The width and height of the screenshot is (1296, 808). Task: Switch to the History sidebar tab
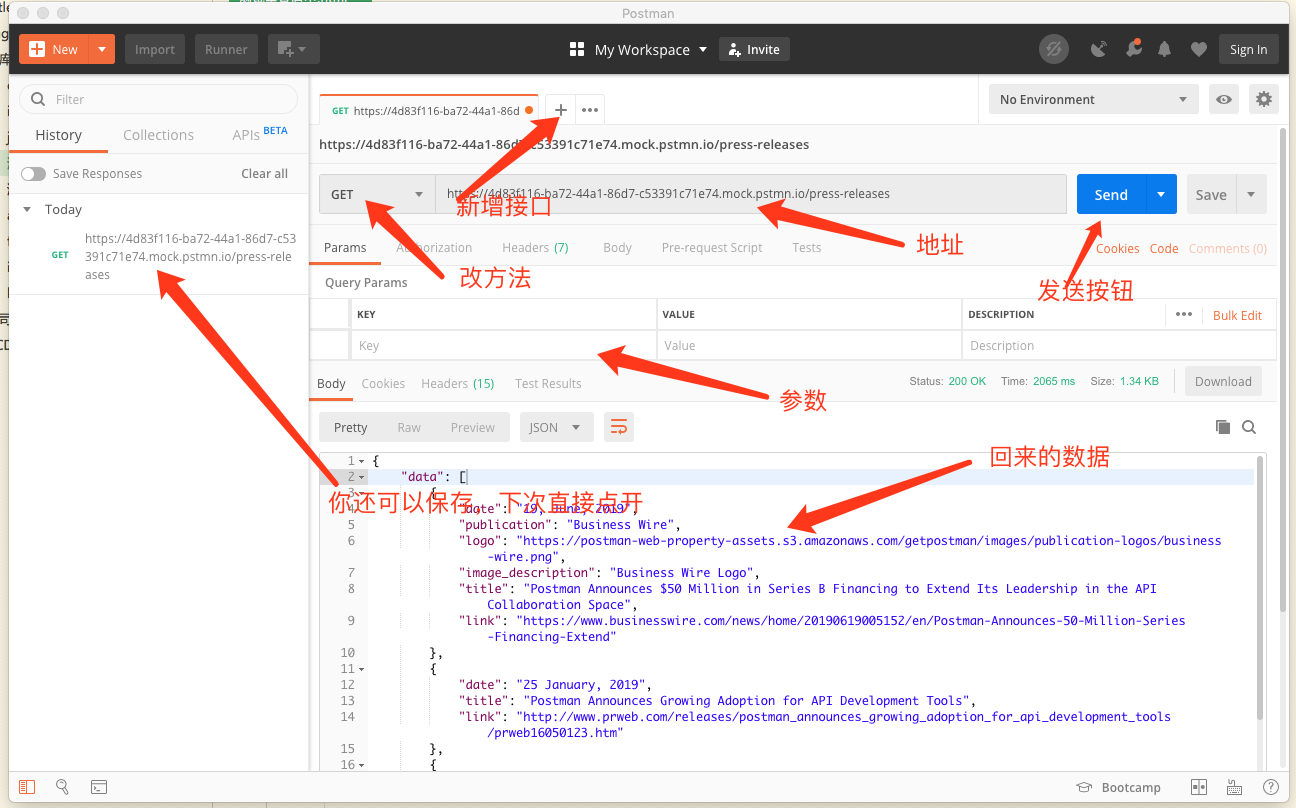59,135
